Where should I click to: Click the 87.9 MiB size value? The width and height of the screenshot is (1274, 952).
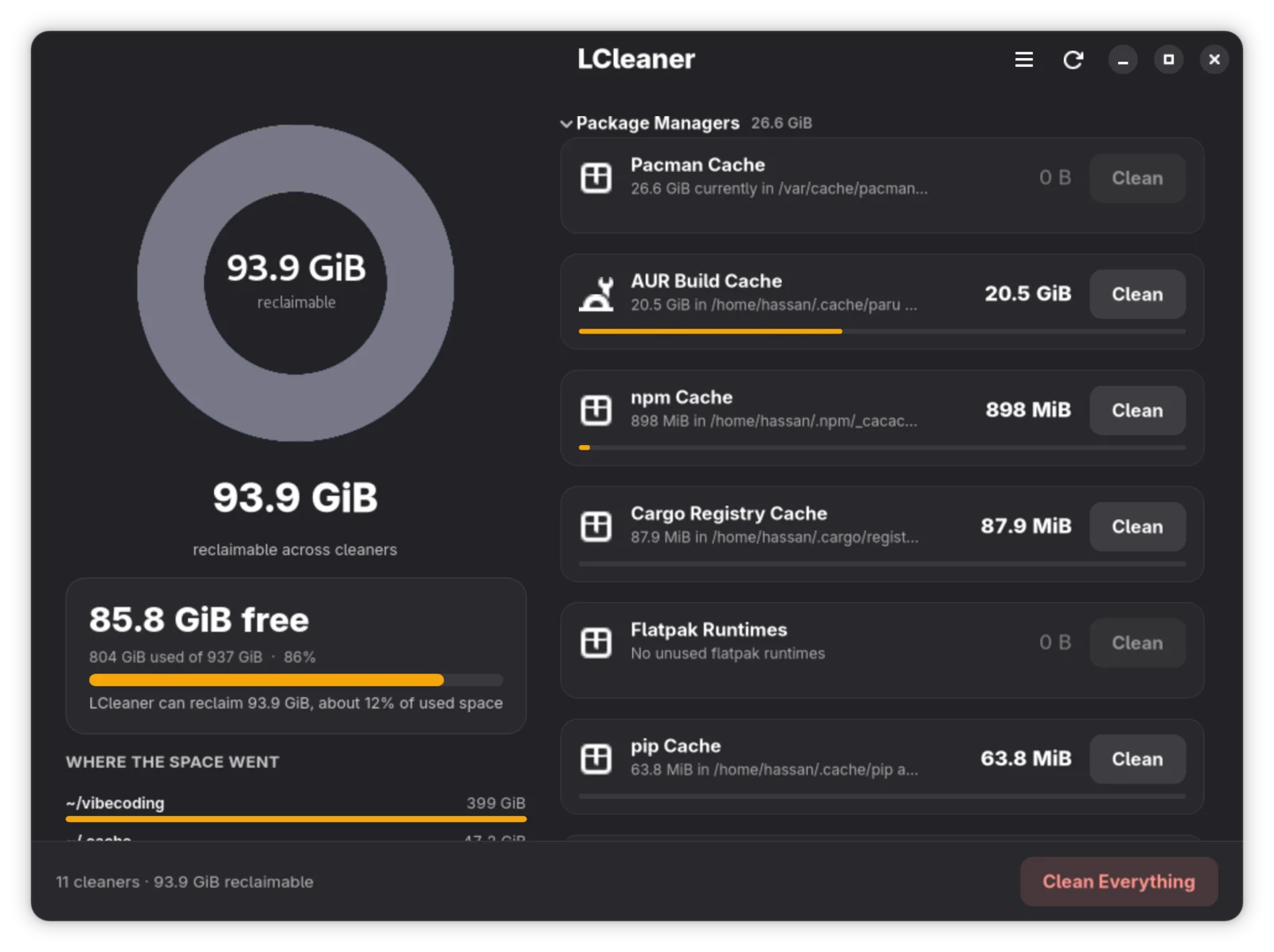tap(1026, 526)
